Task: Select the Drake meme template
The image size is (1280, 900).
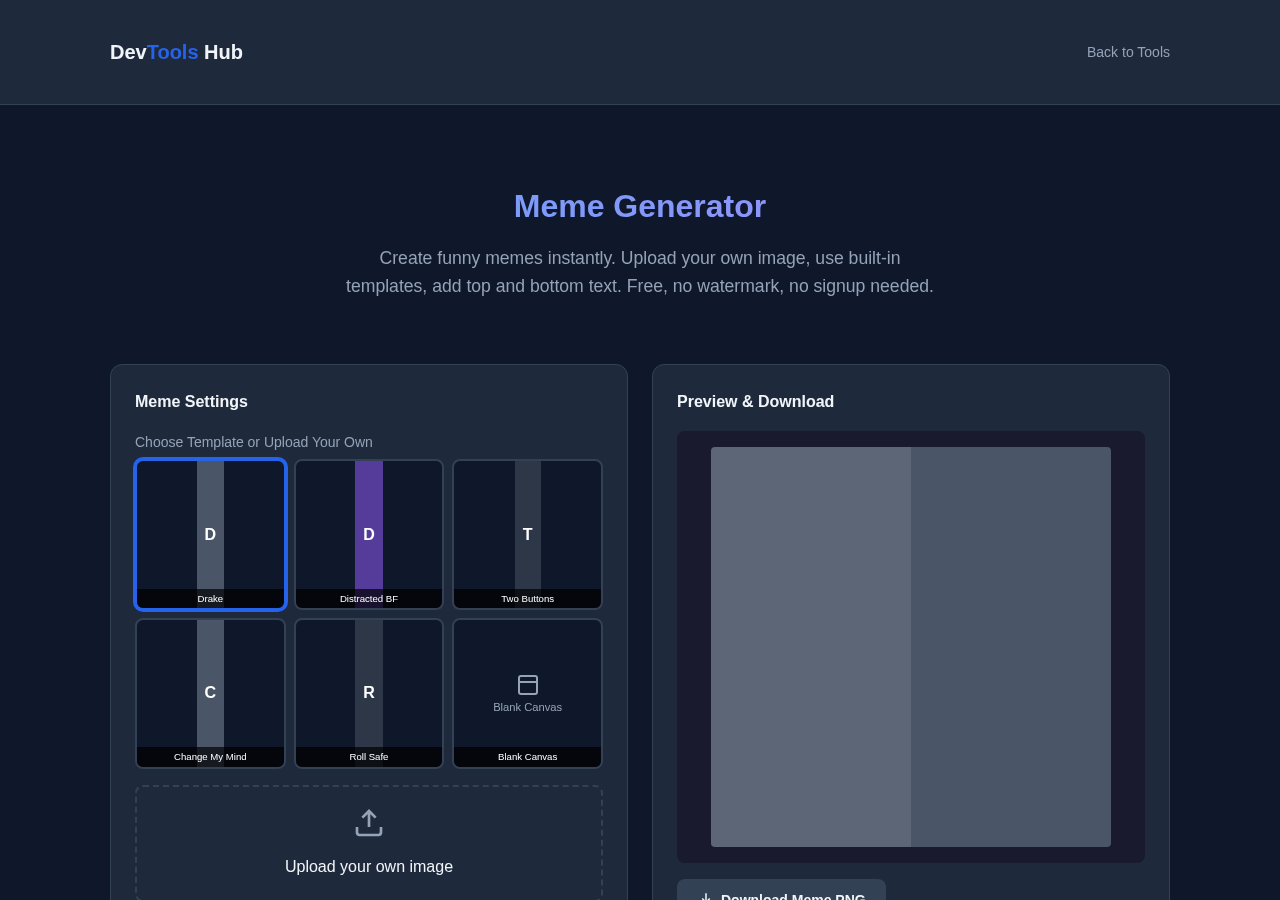Action: 210,534
